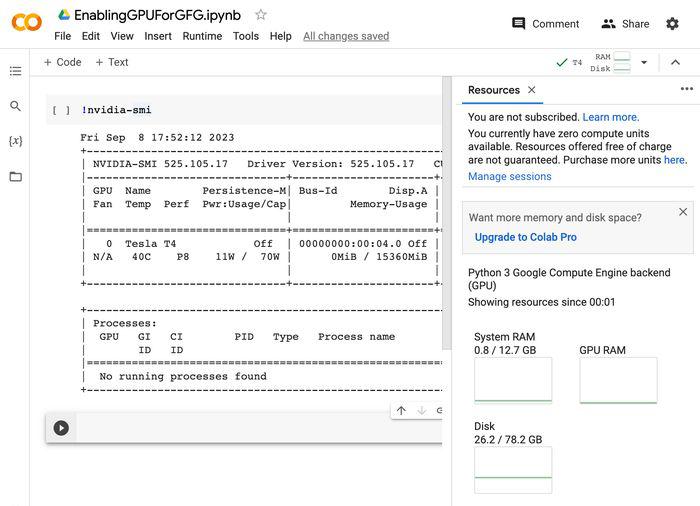The image size is (700, 506).
Task: Select the Resources tab
Action: coord(494,90)
